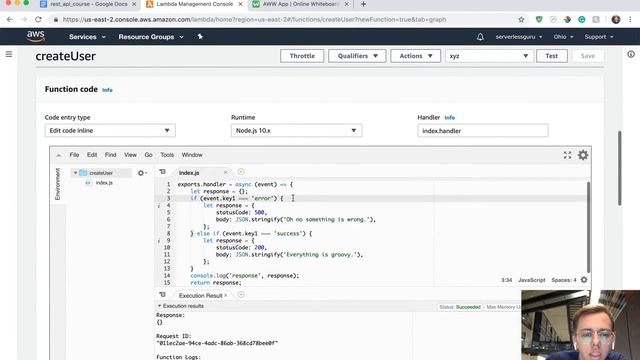Open the Tools menu
The width and height of the screenshot is (640, 360).
click(x=167, y=155)
